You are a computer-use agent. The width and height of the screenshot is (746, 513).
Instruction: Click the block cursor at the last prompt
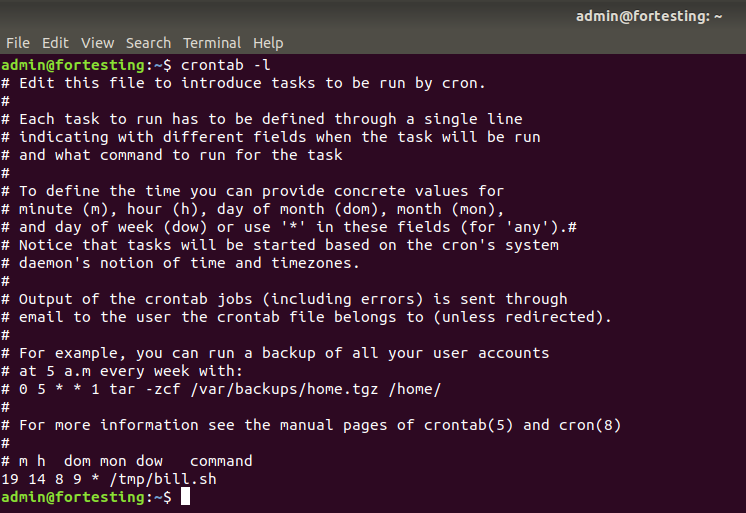click(185, 497)
